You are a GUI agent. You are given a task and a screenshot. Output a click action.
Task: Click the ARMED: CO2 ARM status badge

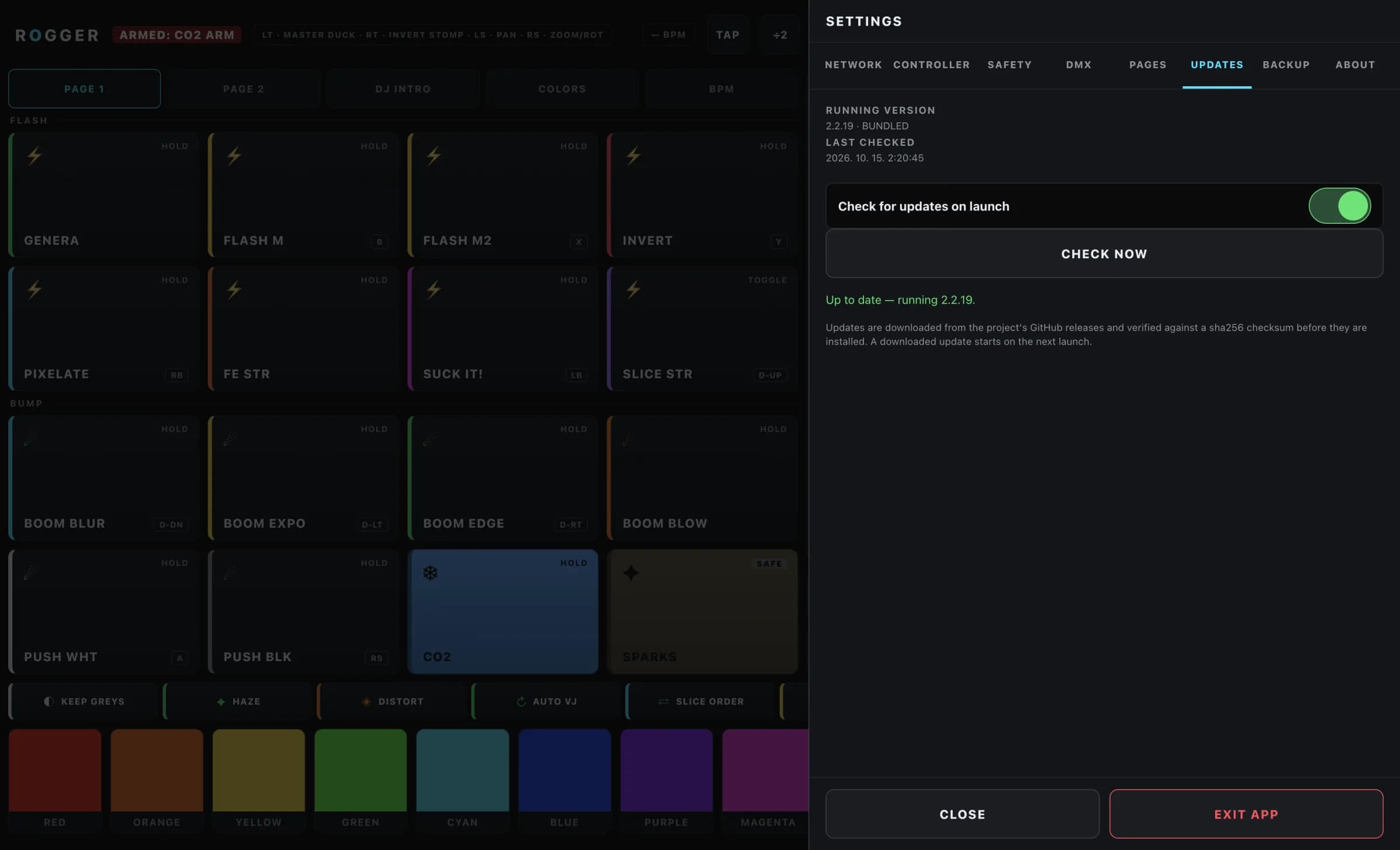177,35
